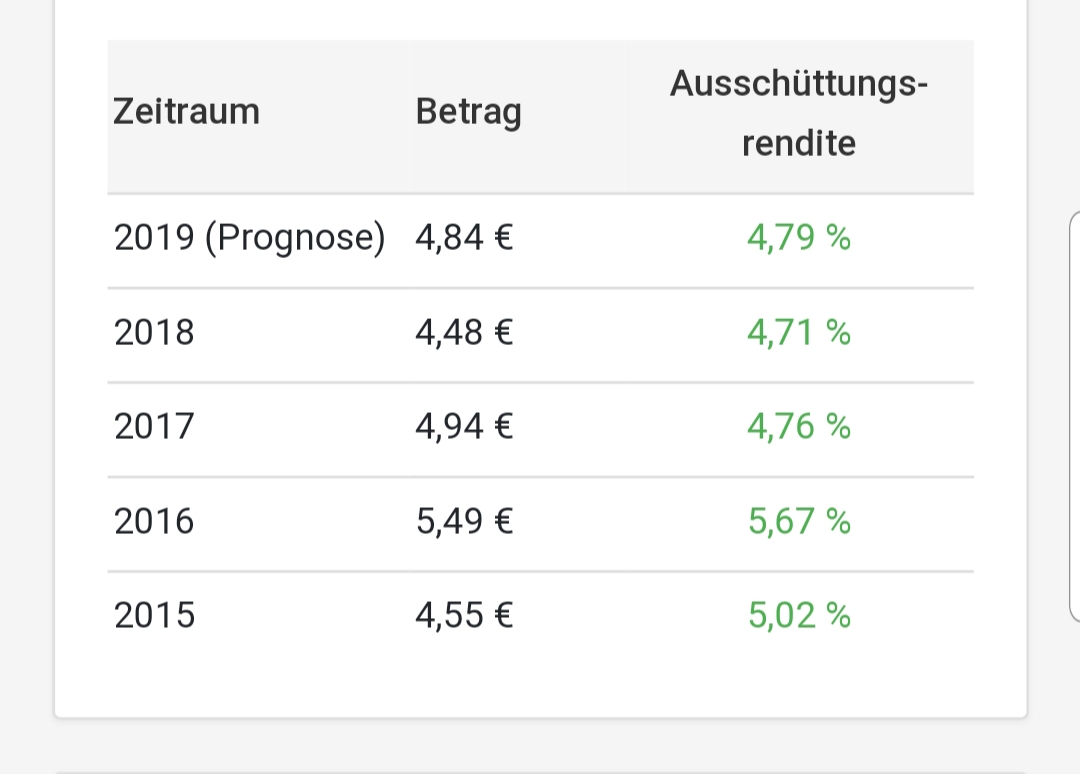Click the 4,84 € amount
1080x774 pixels.
point(464,238)
